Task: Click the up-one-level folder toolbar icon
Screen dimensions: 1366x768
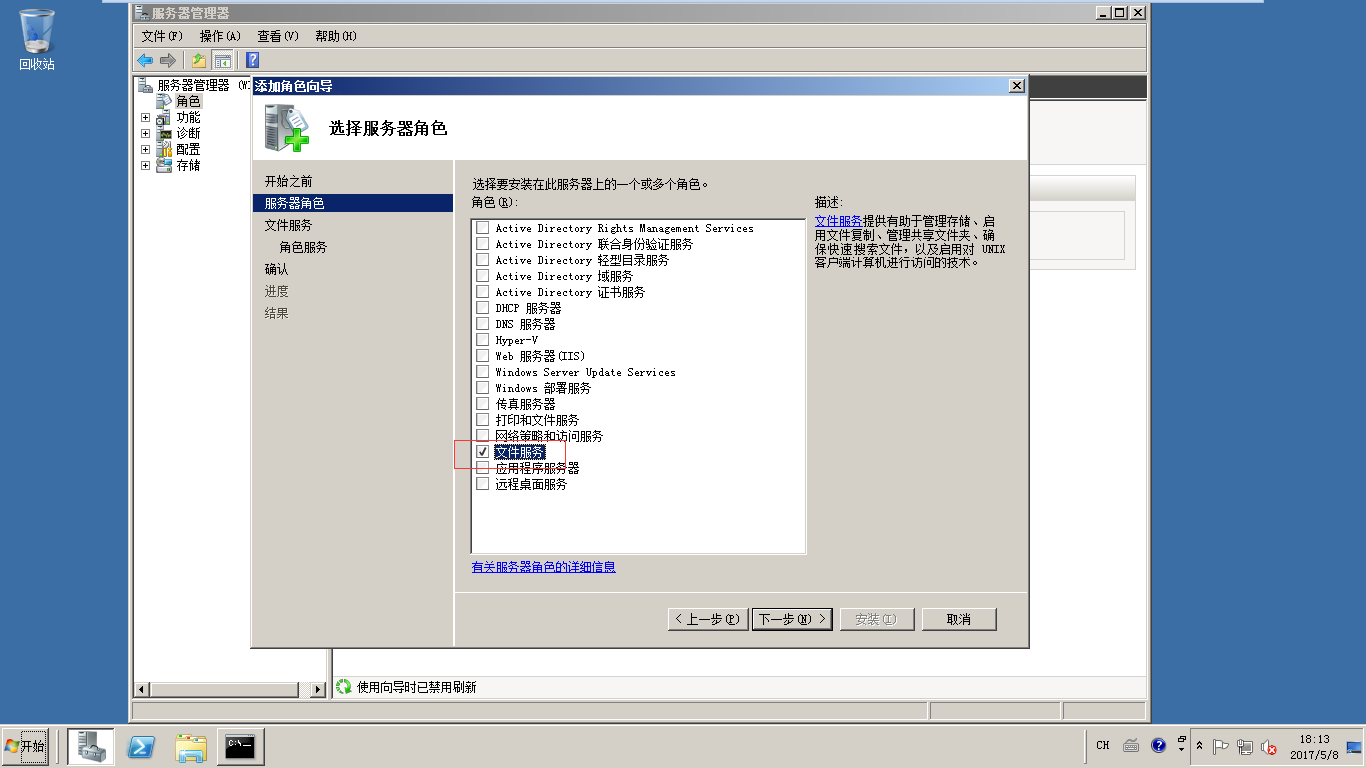Action: coord(199,60)
